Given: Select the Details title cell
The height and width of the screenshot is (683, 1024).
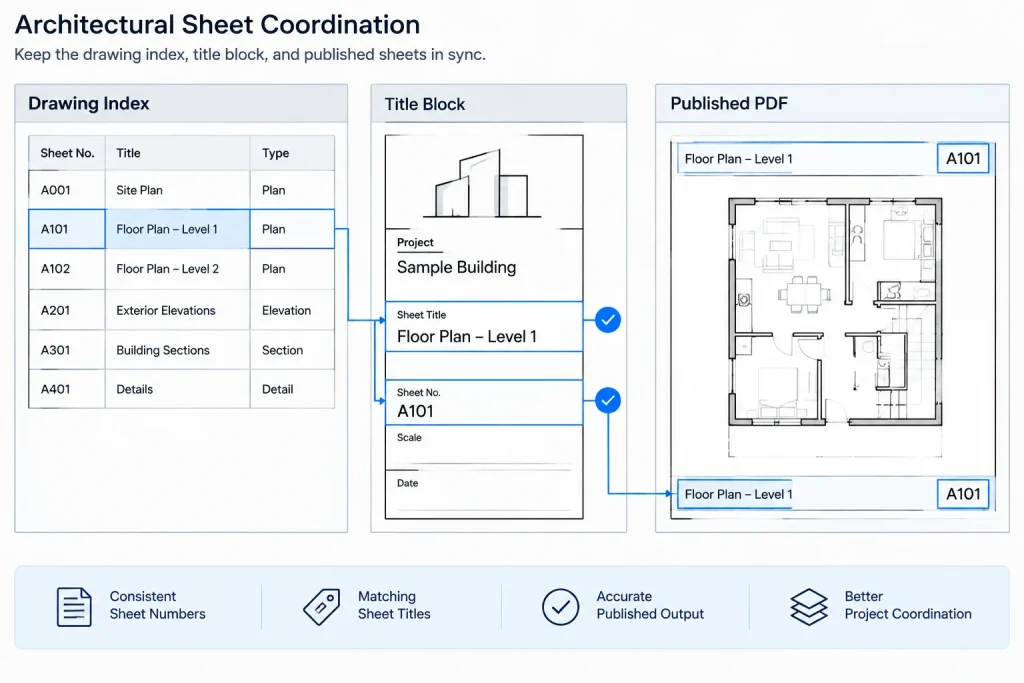Looking at the screenshot, I should point(178,389).
